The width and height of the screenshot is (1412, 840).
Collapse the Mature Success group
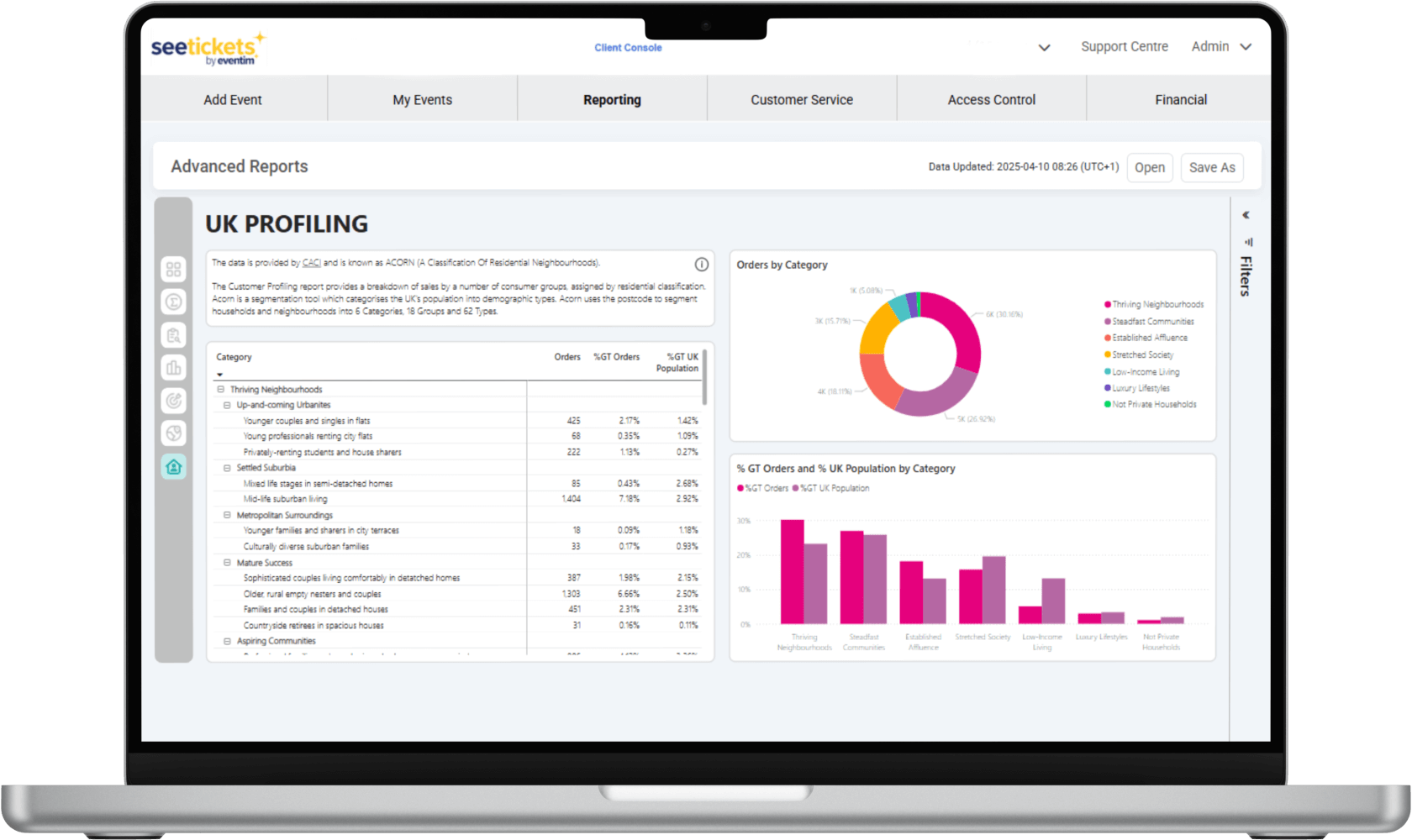[227, 563]
